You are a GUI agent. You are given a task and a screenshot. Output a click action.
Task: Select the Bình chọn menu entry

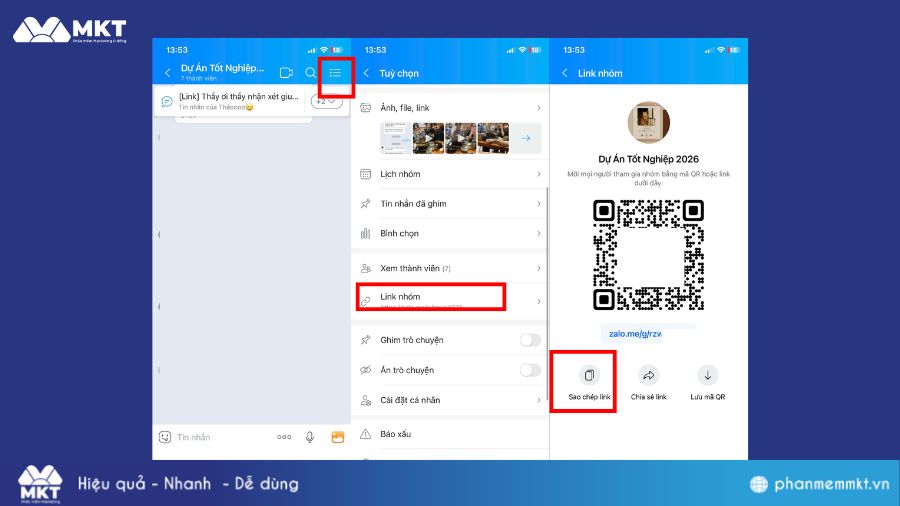coord(451,233)
